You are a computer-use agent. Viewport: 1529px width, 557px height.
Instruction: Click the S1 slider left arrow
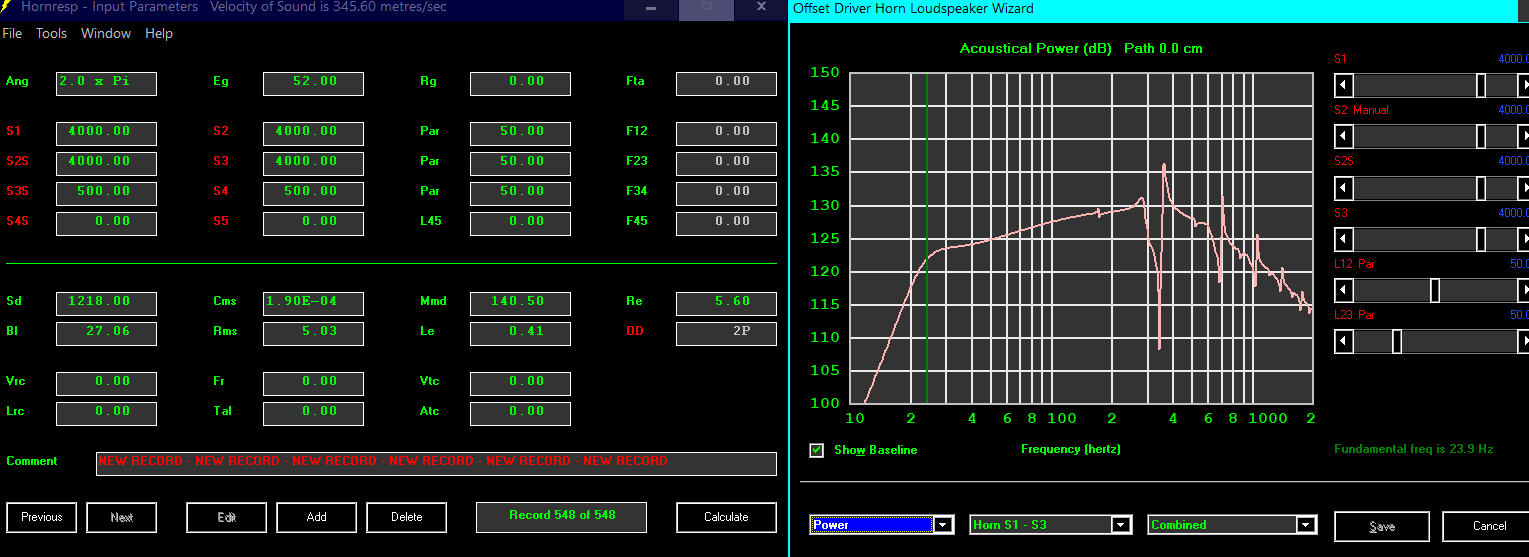coord(1344,86)
